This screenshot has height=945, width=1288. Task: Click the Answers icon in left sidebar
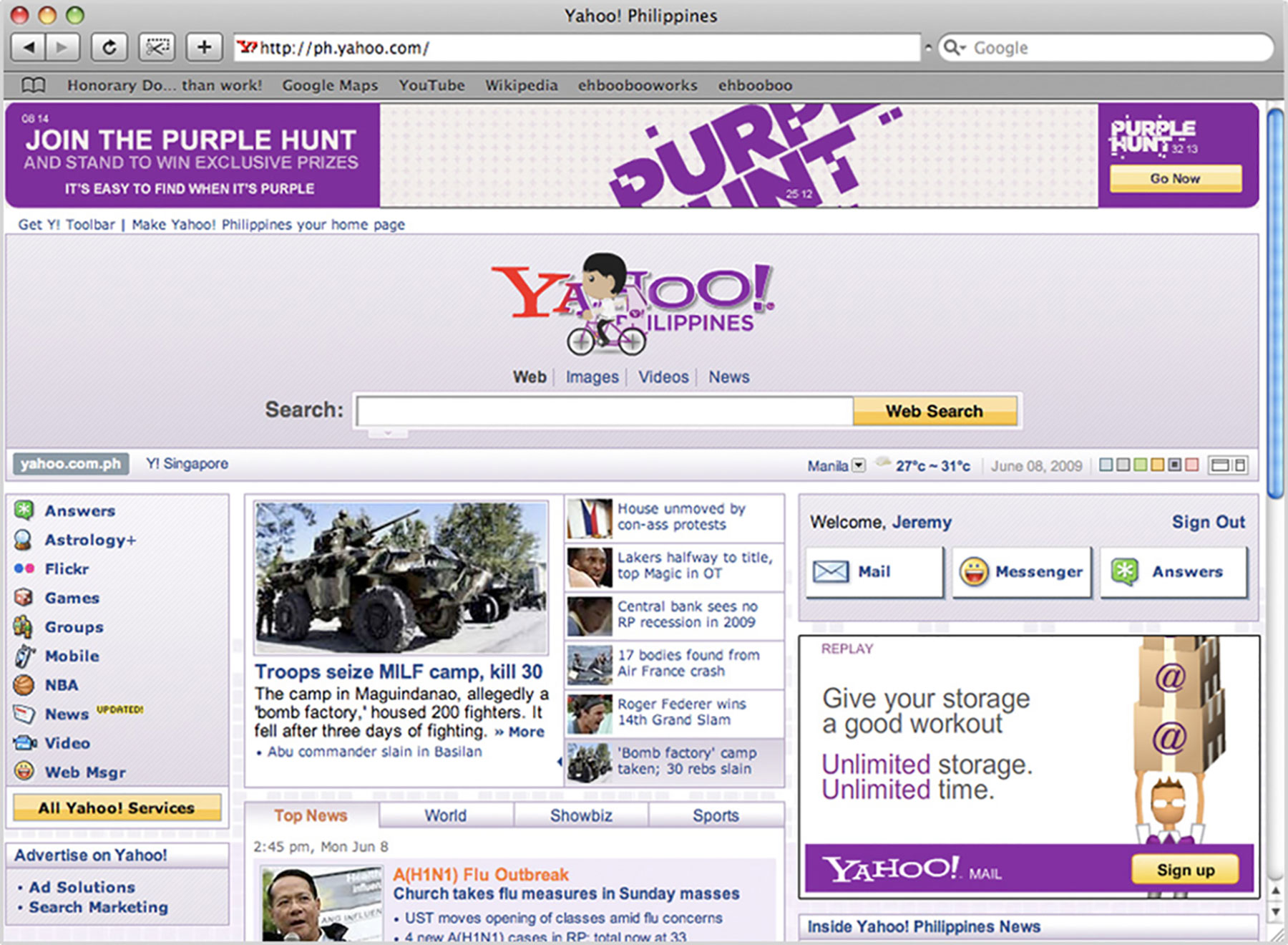point(24,510)
